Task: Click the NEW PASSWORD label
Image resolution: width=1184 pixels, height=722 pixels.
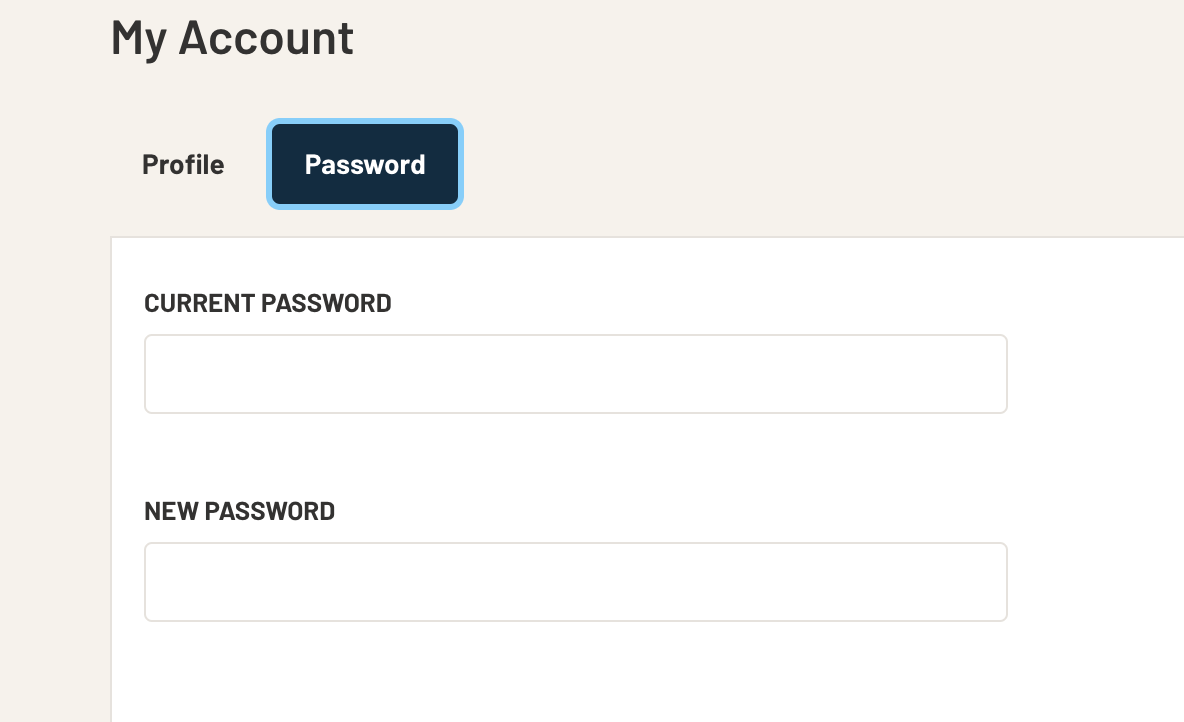Action: coord(240,512)
